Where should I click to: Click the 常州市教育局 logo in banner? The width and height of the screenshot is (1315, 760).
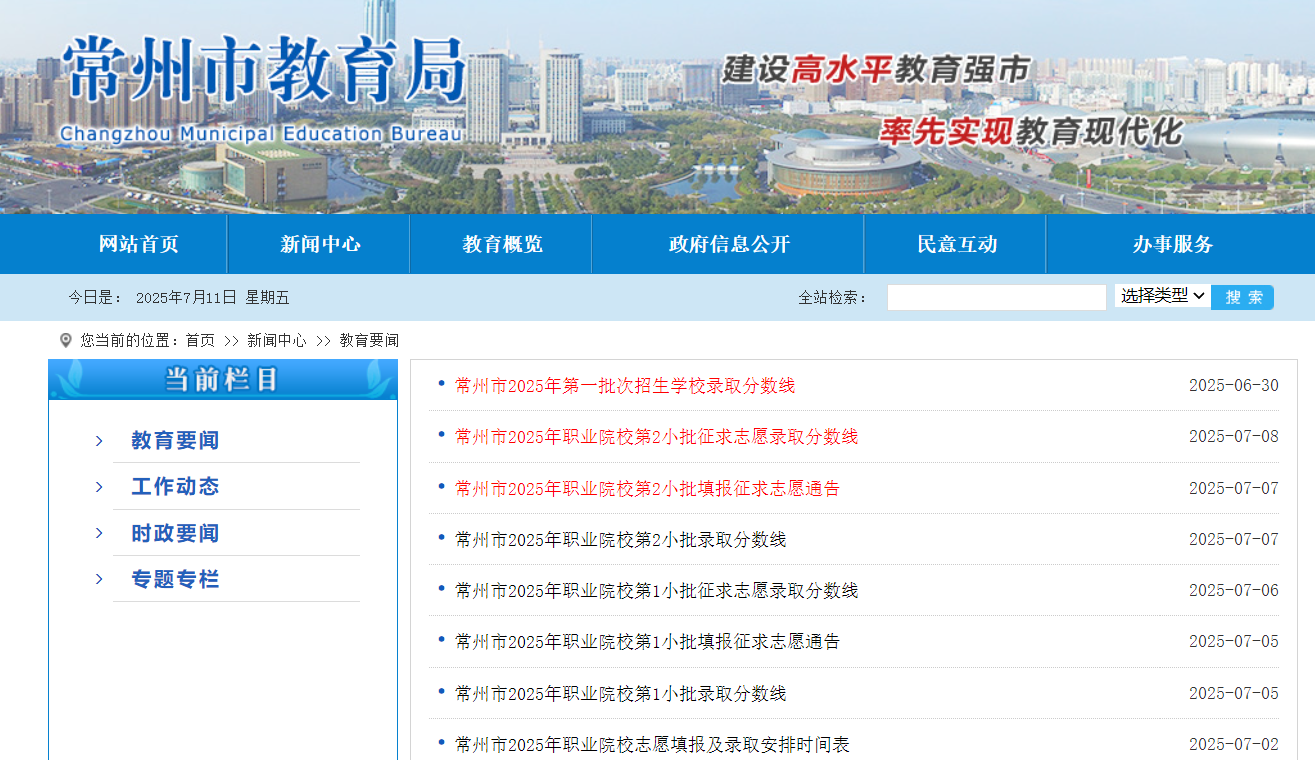[x=263, y=85]
